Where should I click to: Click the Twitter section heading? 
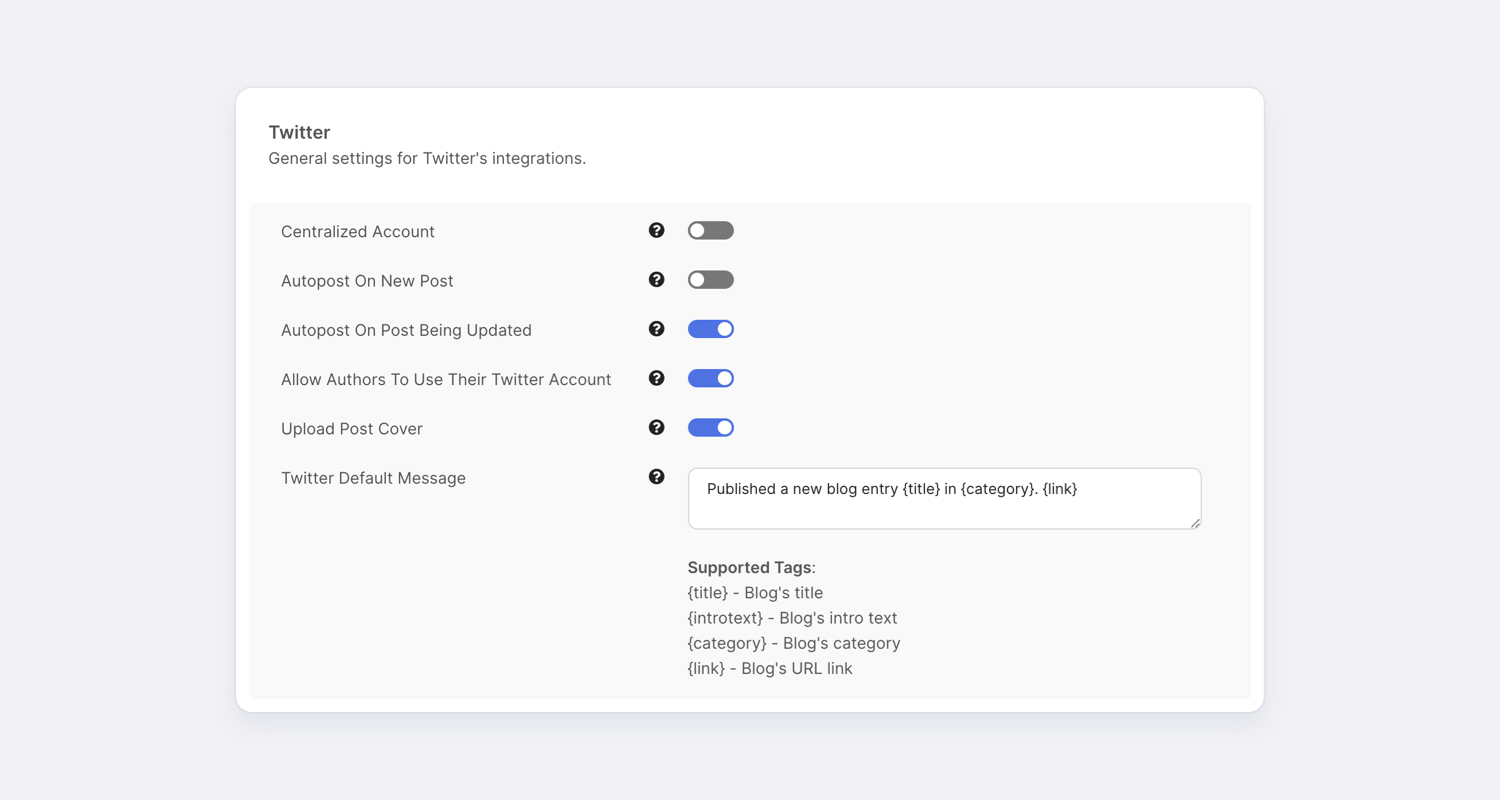click(299, 132)
